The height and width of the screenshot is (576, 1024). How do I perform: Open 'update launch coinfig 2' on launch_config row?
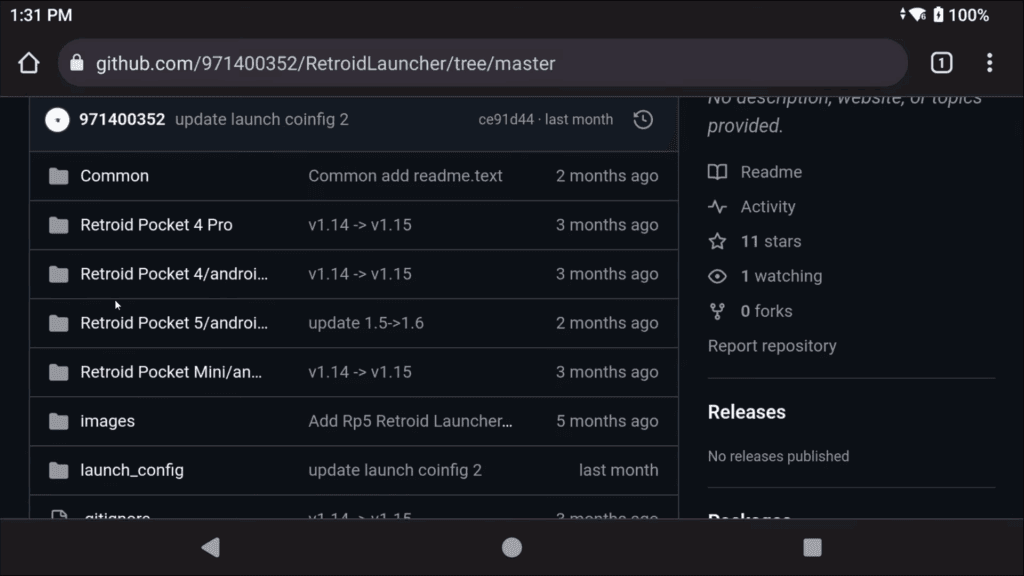395,470
